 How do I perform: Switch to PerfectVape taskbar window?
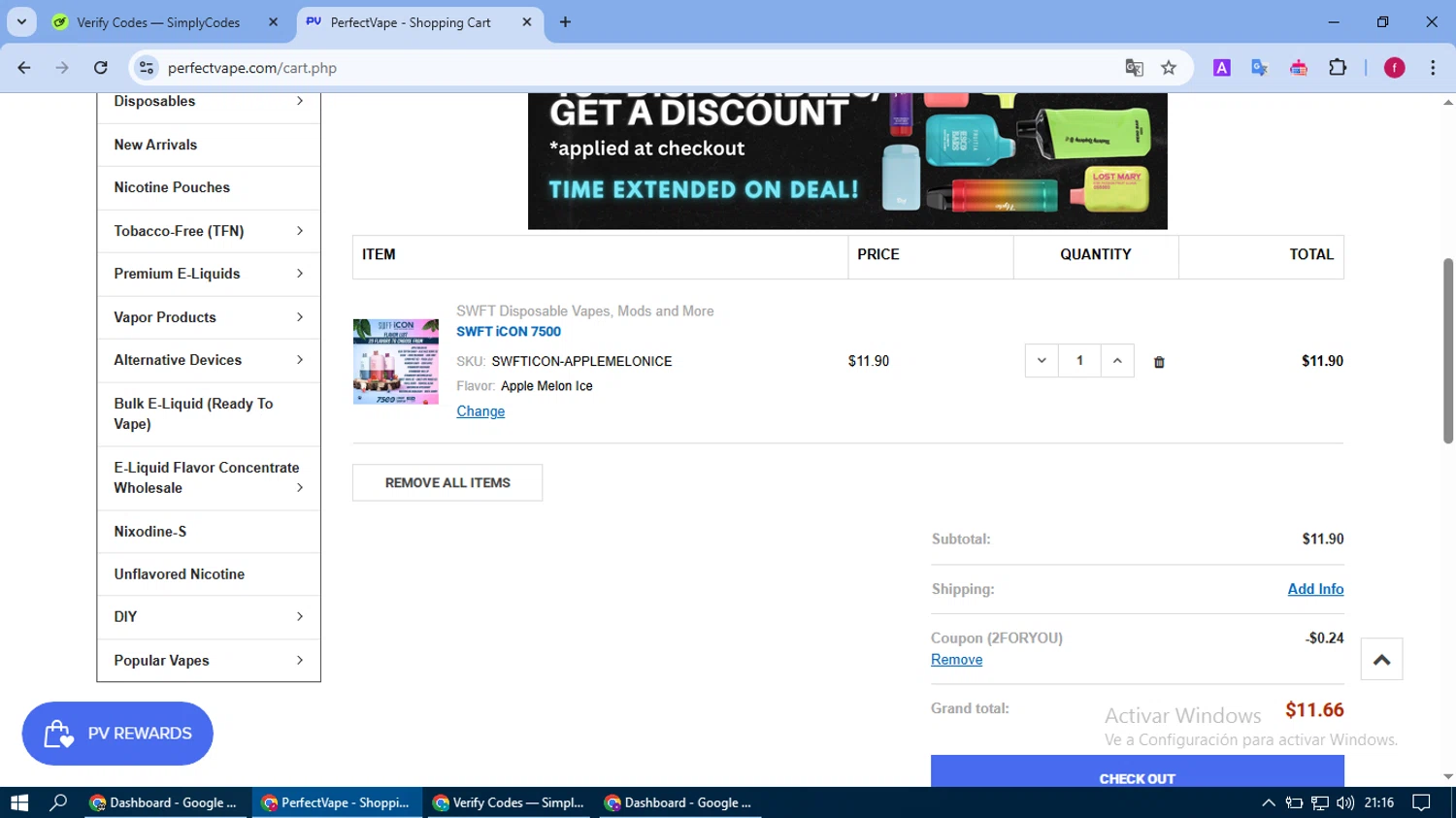tap(337, 802)
